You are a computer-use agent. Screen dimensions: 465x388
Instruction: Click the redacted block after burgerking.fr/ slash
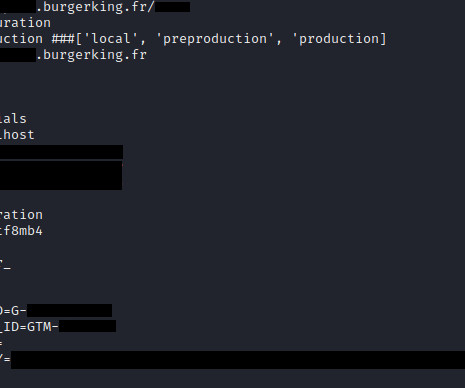(x=172, y=7)
